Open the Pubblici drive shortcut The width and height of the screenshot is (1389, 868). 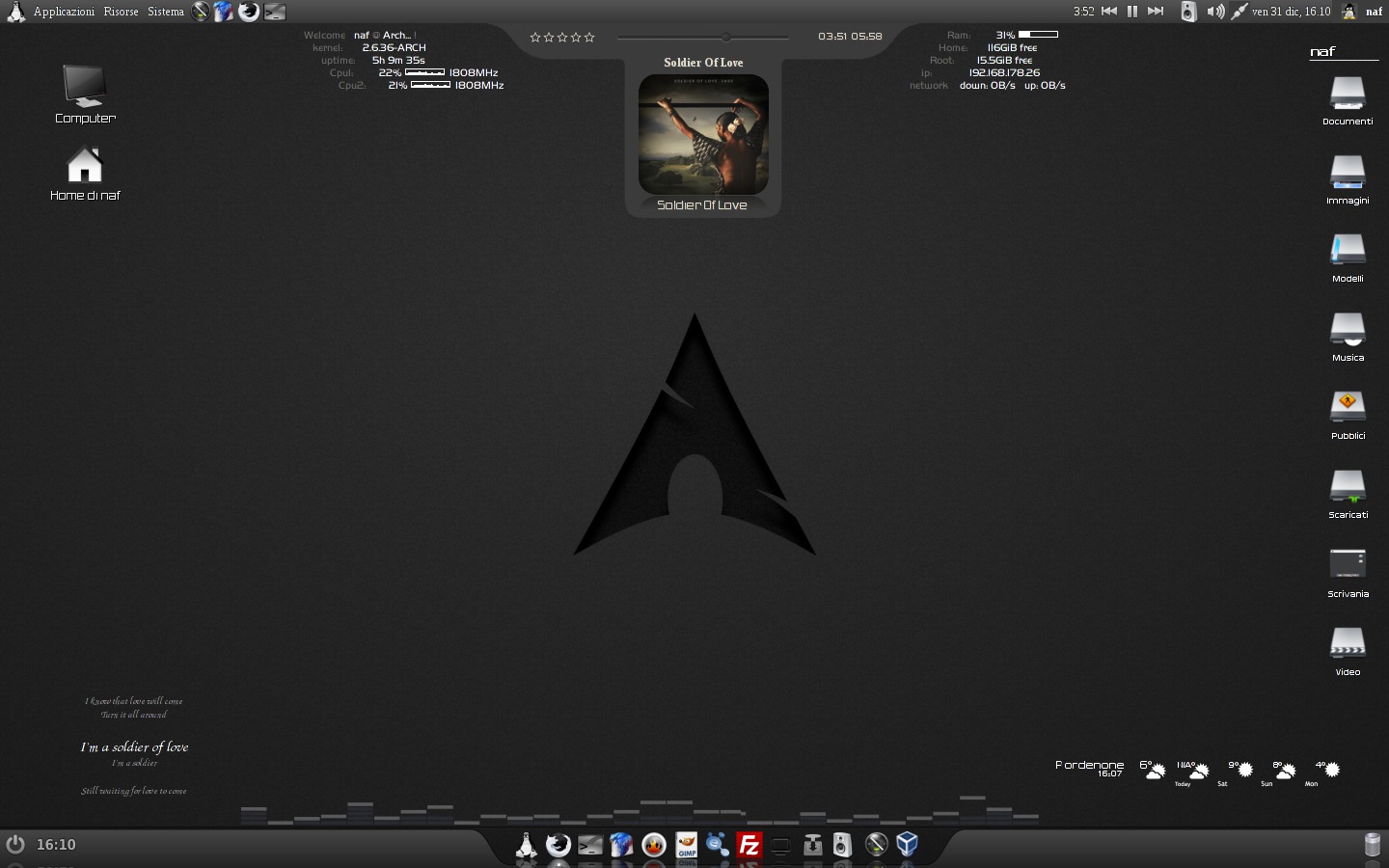(1348, 415)
